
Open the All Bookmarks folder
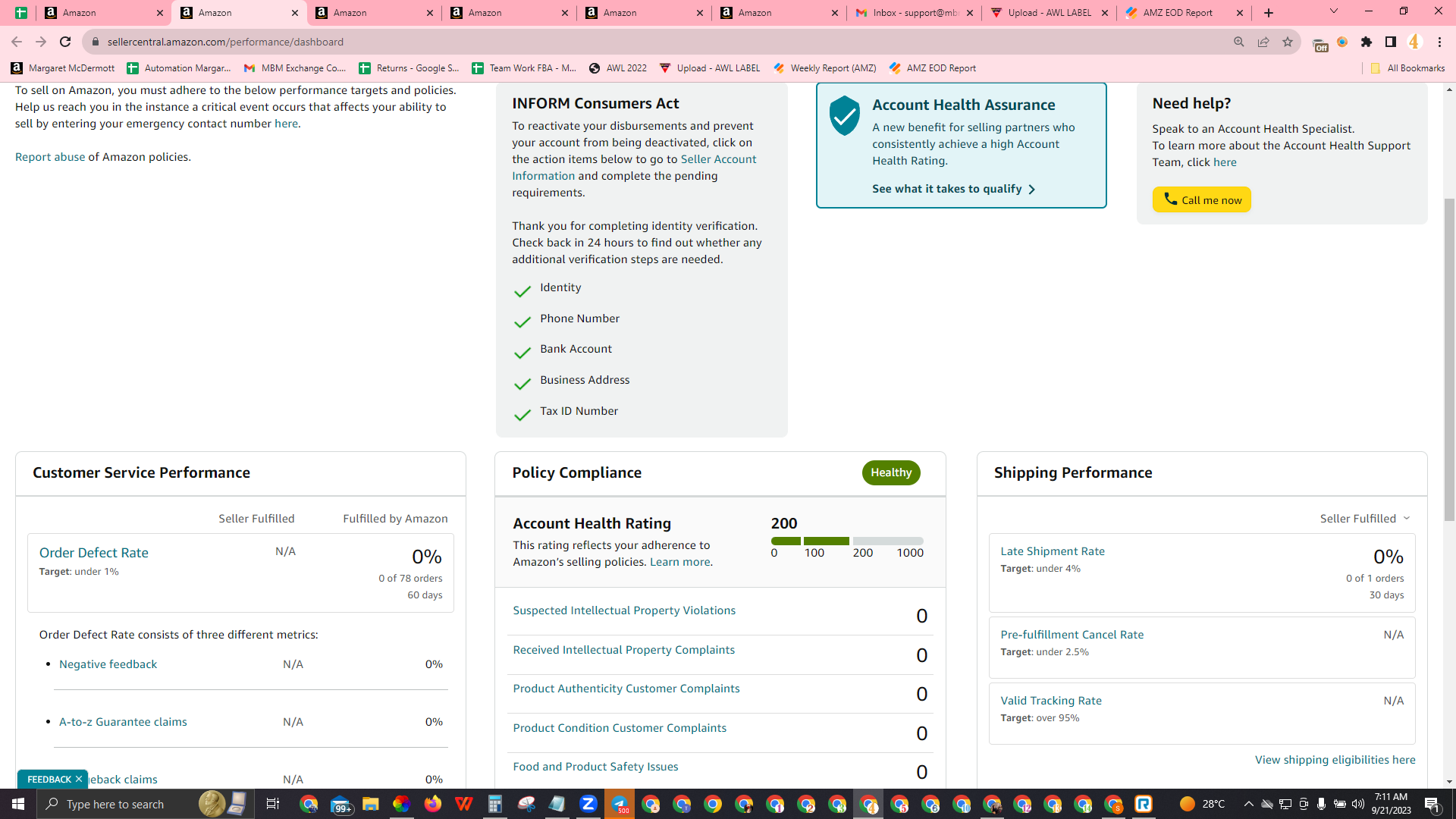(x=1407, y=68)
